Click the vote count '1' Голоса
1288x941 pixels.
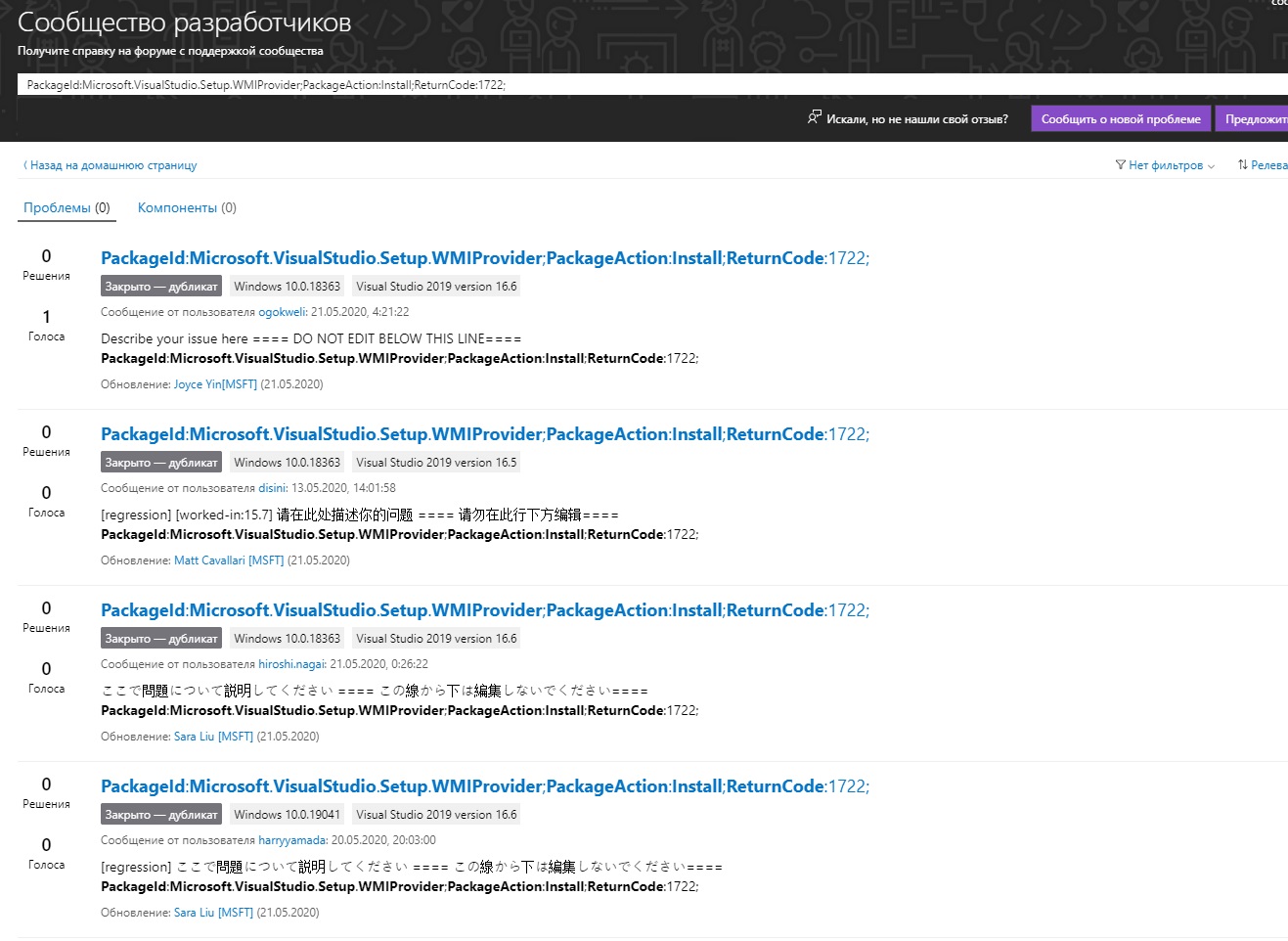pyautogui.click(x=46, y=317)
